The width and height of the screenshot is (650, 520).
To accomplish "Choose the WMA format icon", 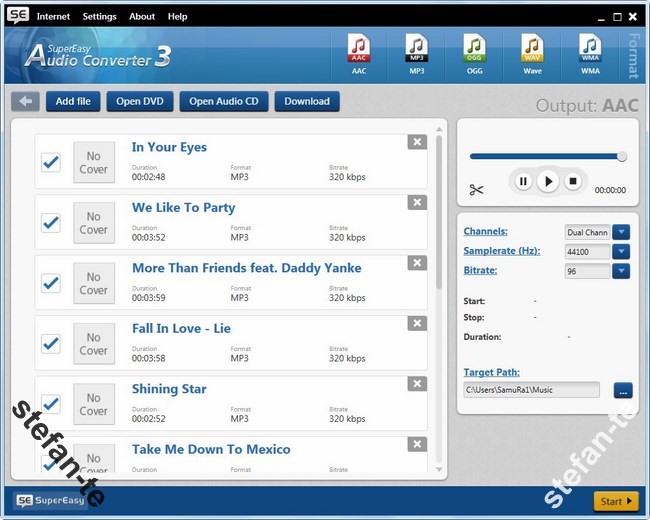I will point(590,52).
